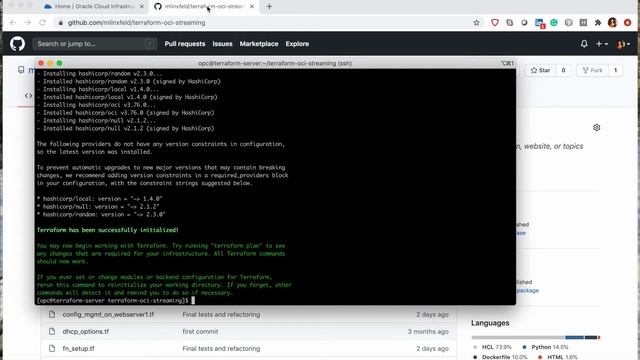Click the "hashicorp/local: version" constraint line
Image resolution: width=640 pixels, height=360 pixels.
coord(100,199)
